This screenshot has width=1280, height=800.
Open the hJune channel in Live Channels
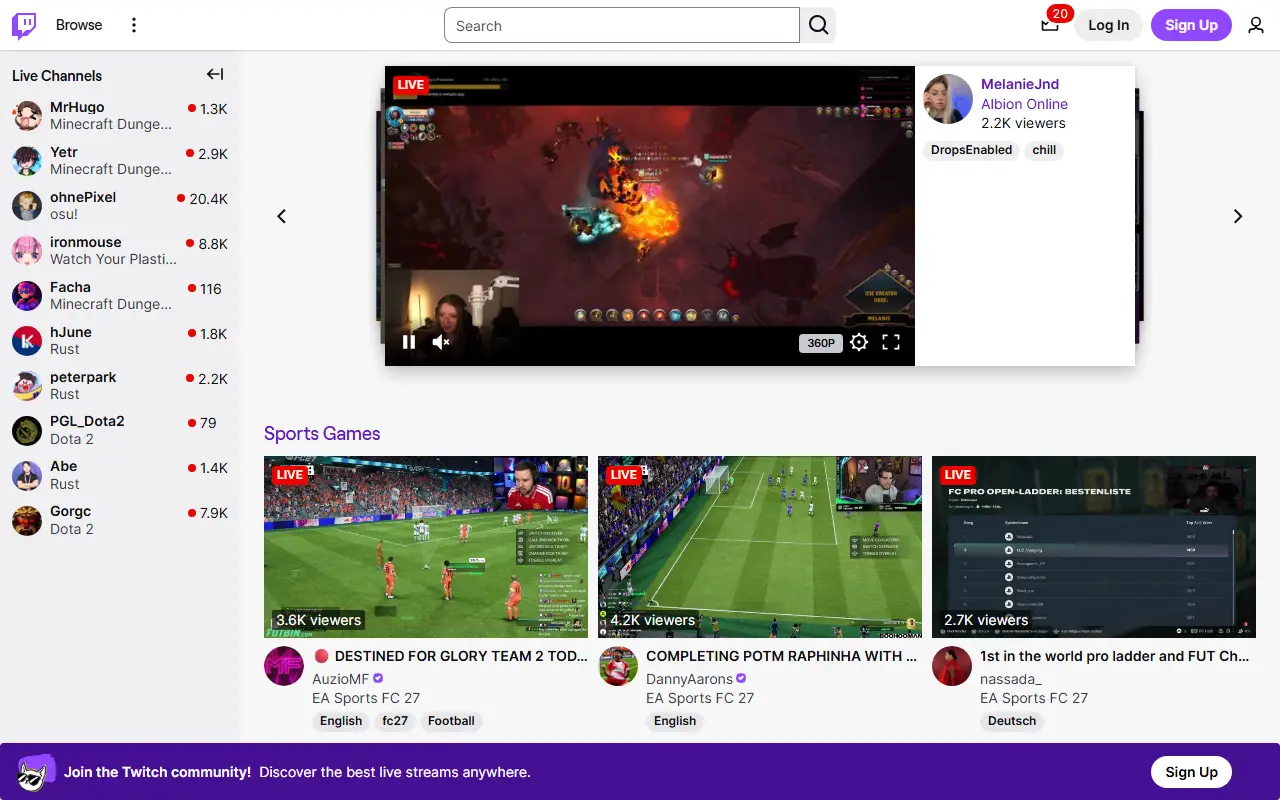click(120, 341)
